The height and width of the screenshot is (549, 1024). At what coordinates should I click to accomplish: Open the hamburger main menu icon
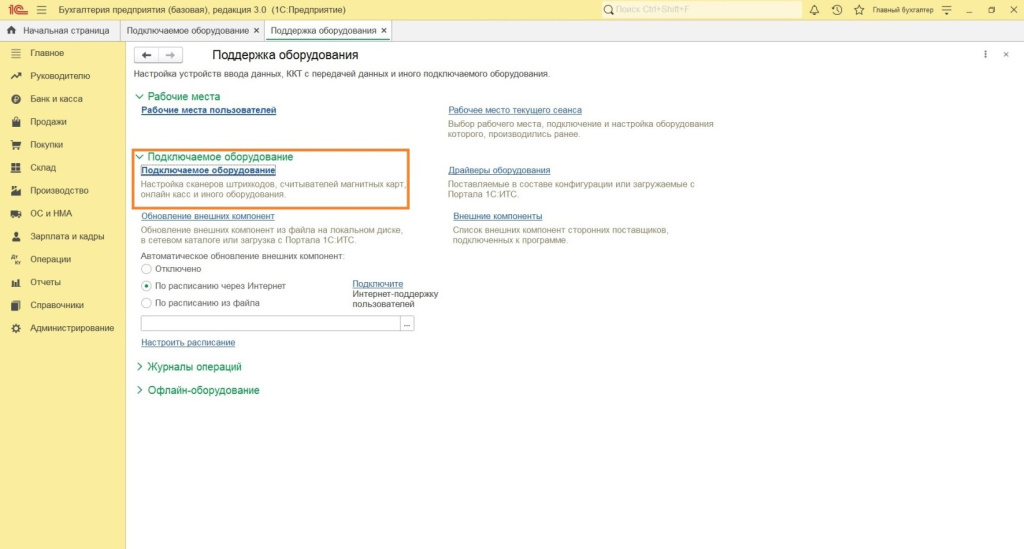coord(41,9)
